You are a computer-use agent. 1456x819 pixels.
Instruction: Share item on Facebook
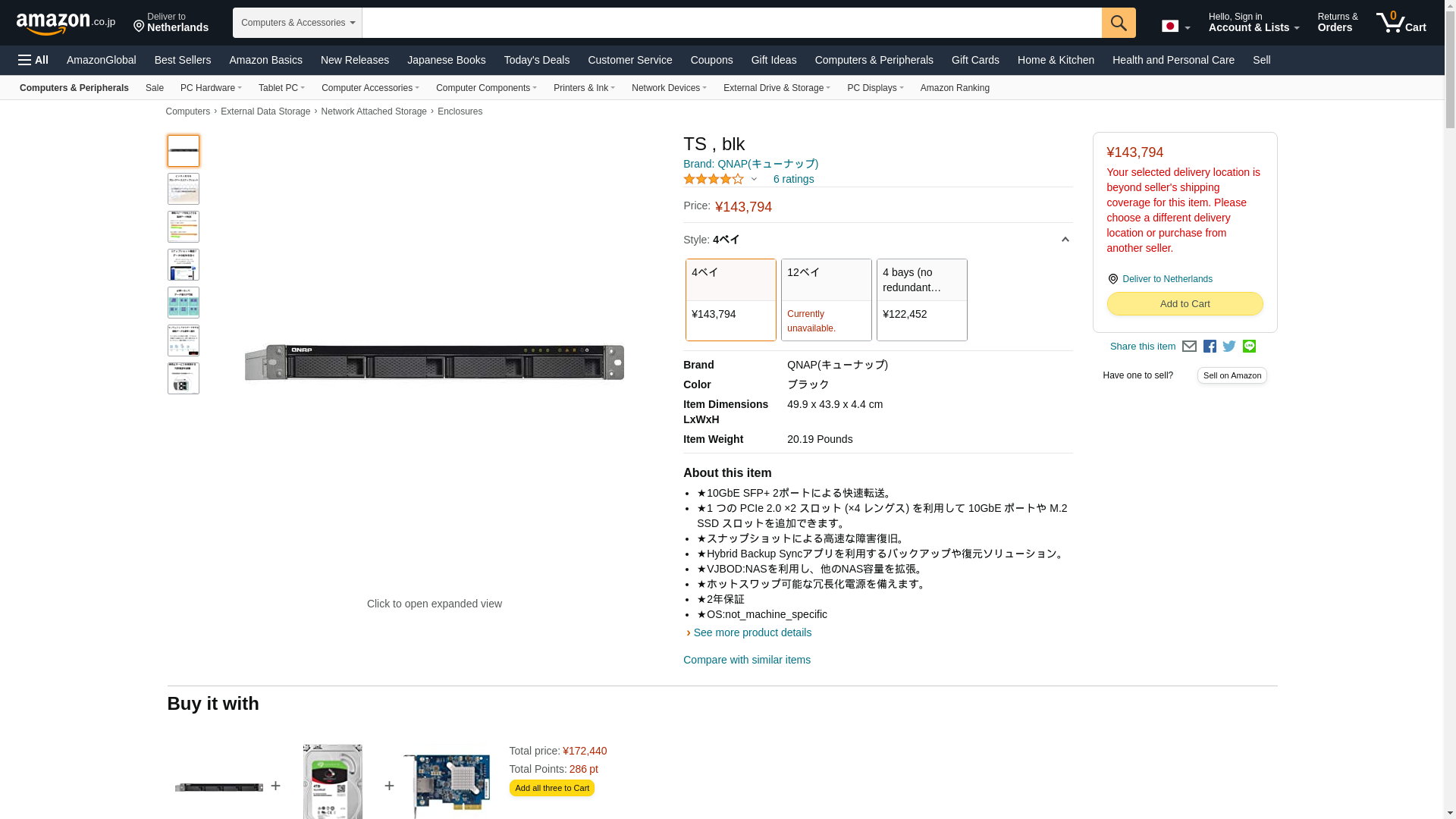[1210, 347]
